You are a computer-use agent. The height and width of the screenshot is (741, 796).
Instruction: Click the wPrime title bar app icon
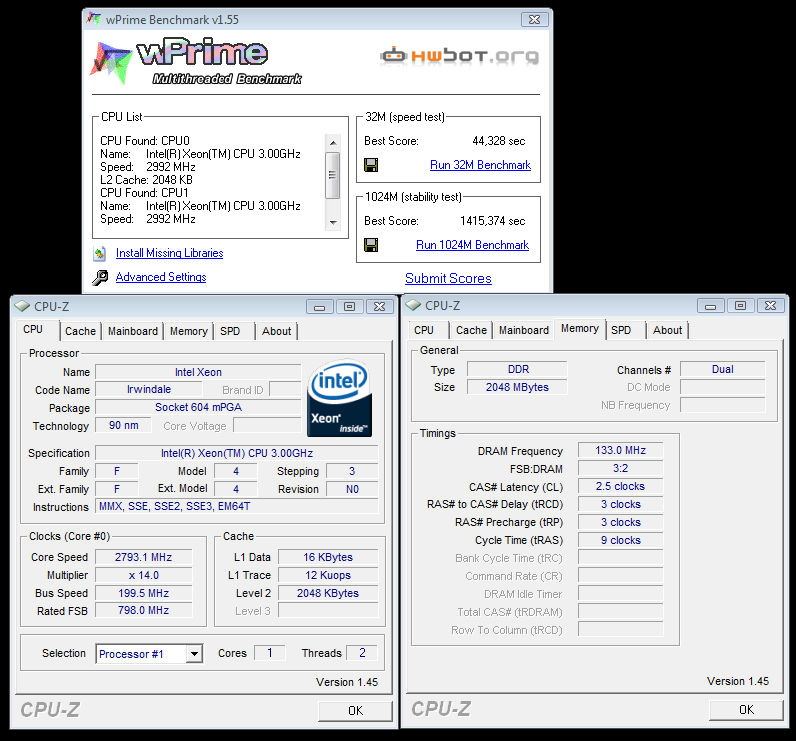pyautogui.click(x=94, y=19)
